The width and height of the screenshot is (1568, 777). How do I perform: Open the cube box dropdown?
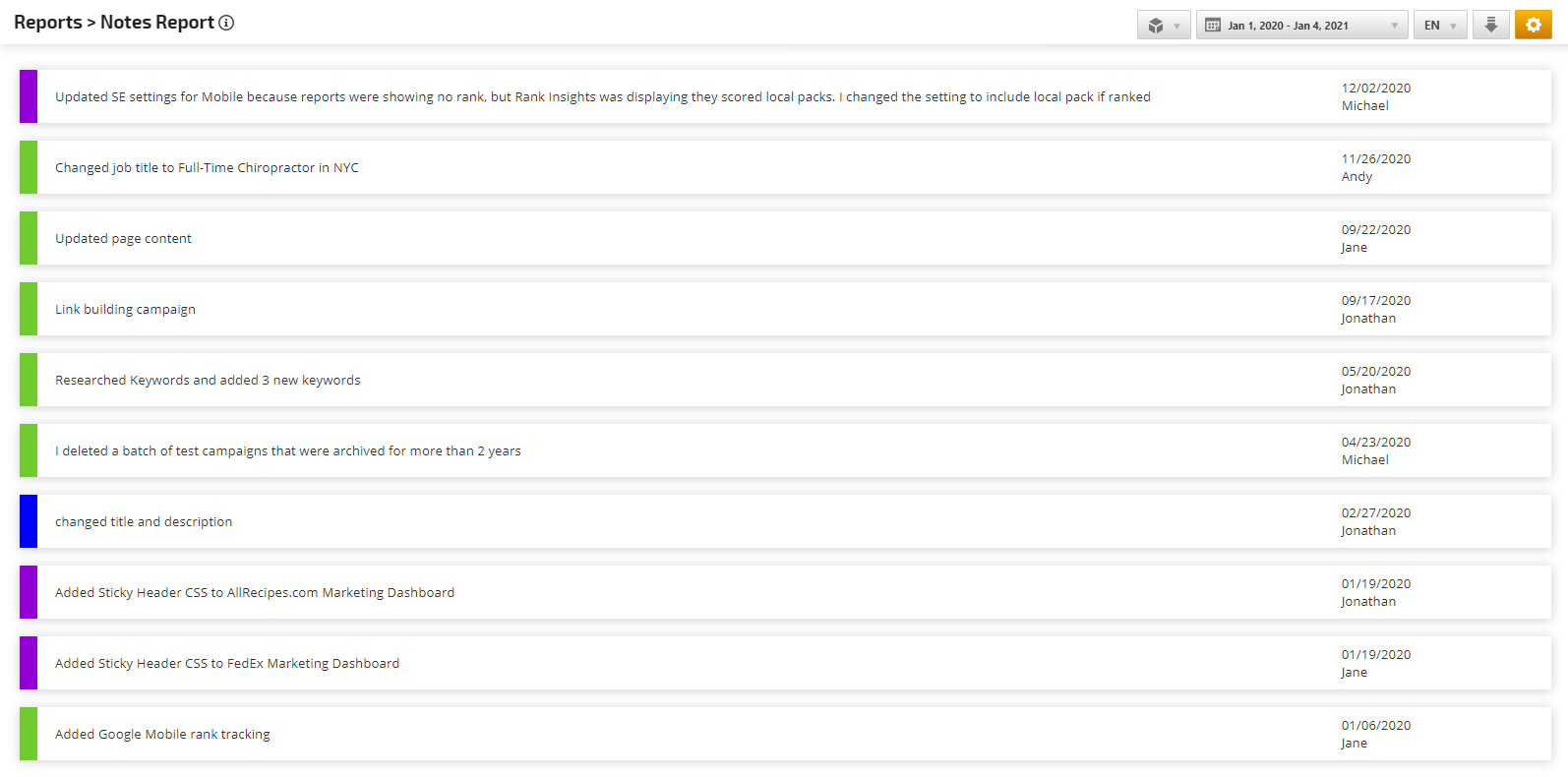[1164, 26]
